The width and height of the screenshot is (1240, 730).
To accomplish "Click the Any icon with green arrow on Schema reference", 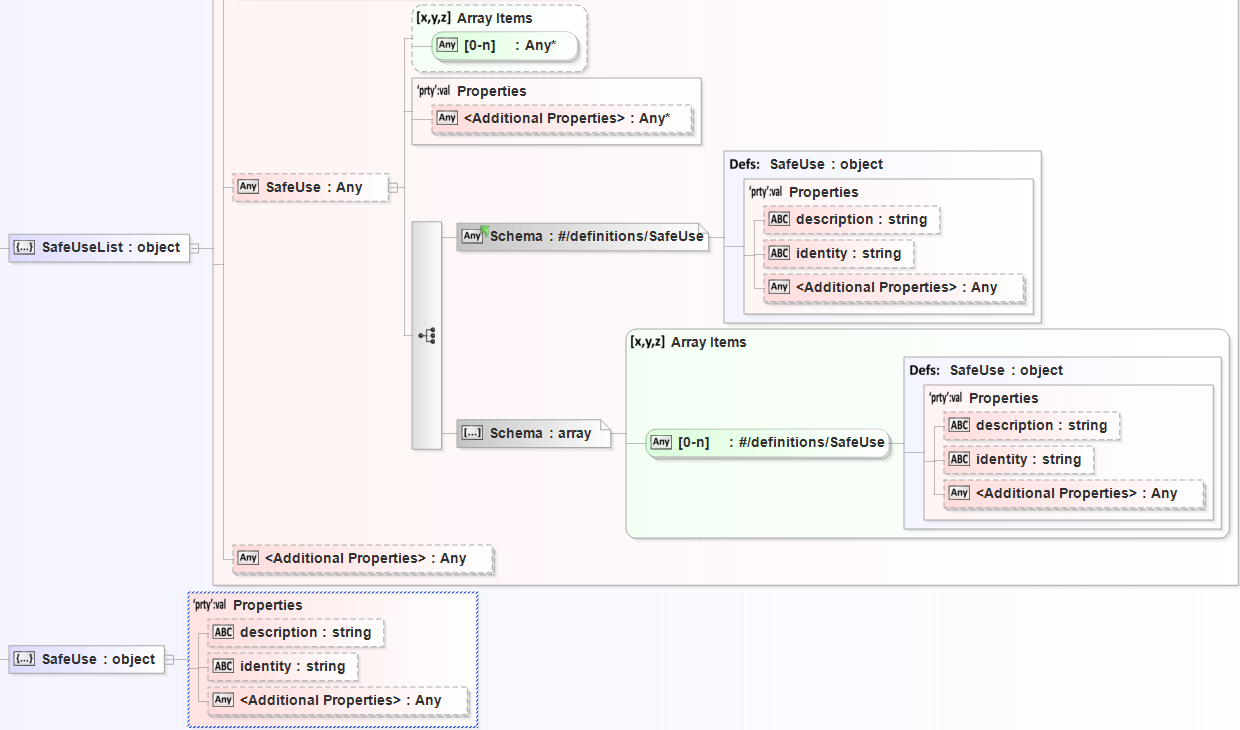I will pyautogui.click(x=474, y=236).
